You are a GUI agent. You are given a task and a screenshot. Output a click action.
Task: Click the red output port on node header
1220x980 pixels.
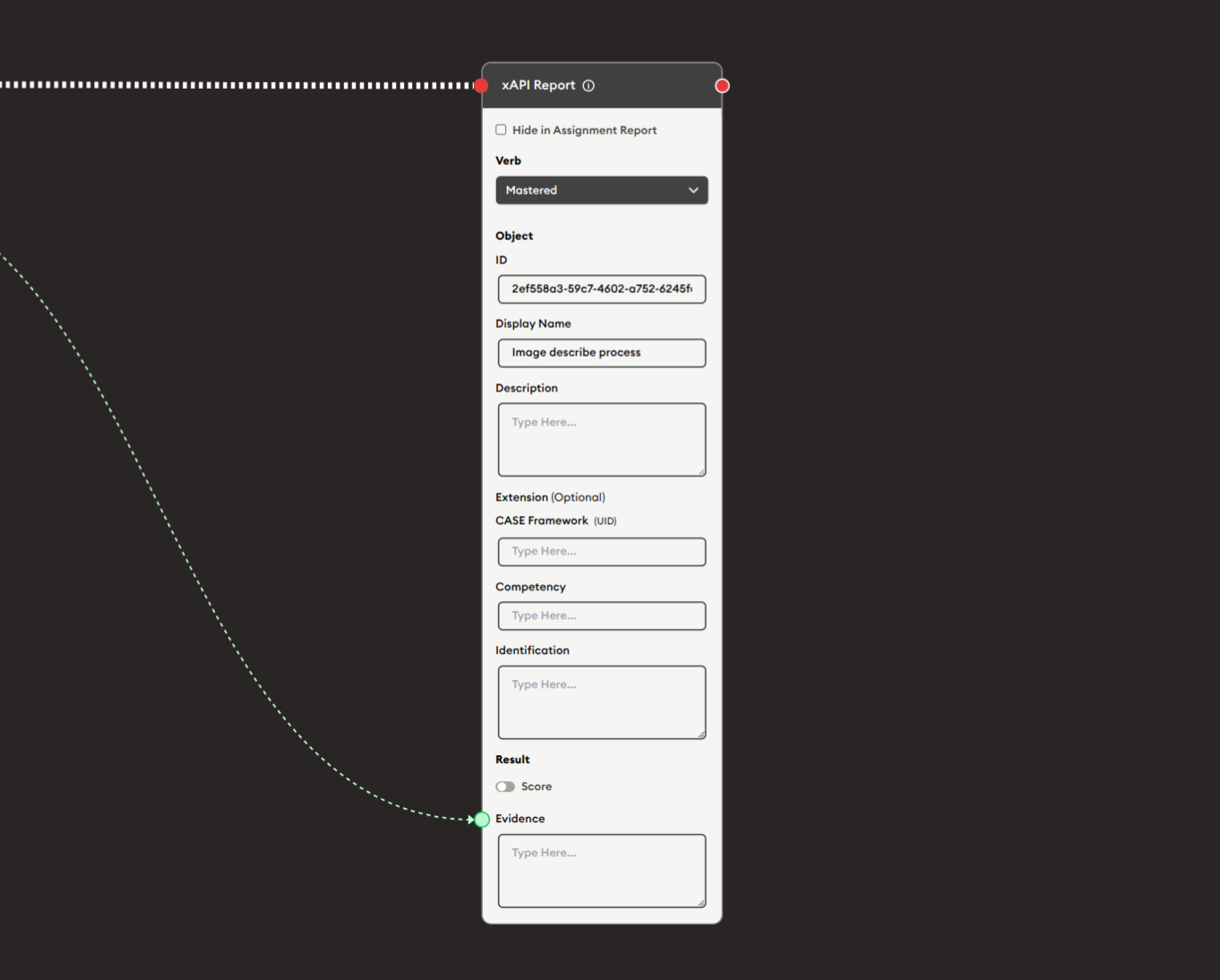(x=722, y=86)
